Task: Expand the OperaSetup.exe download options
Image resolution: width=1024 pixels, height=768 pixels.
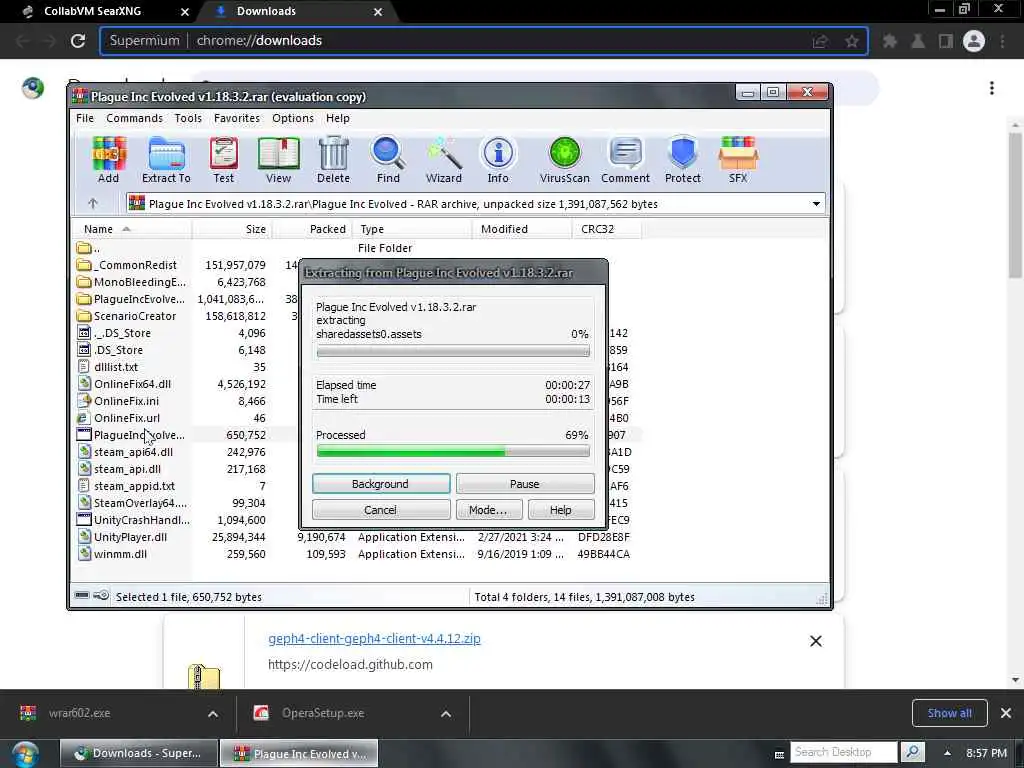Action: 446,714
